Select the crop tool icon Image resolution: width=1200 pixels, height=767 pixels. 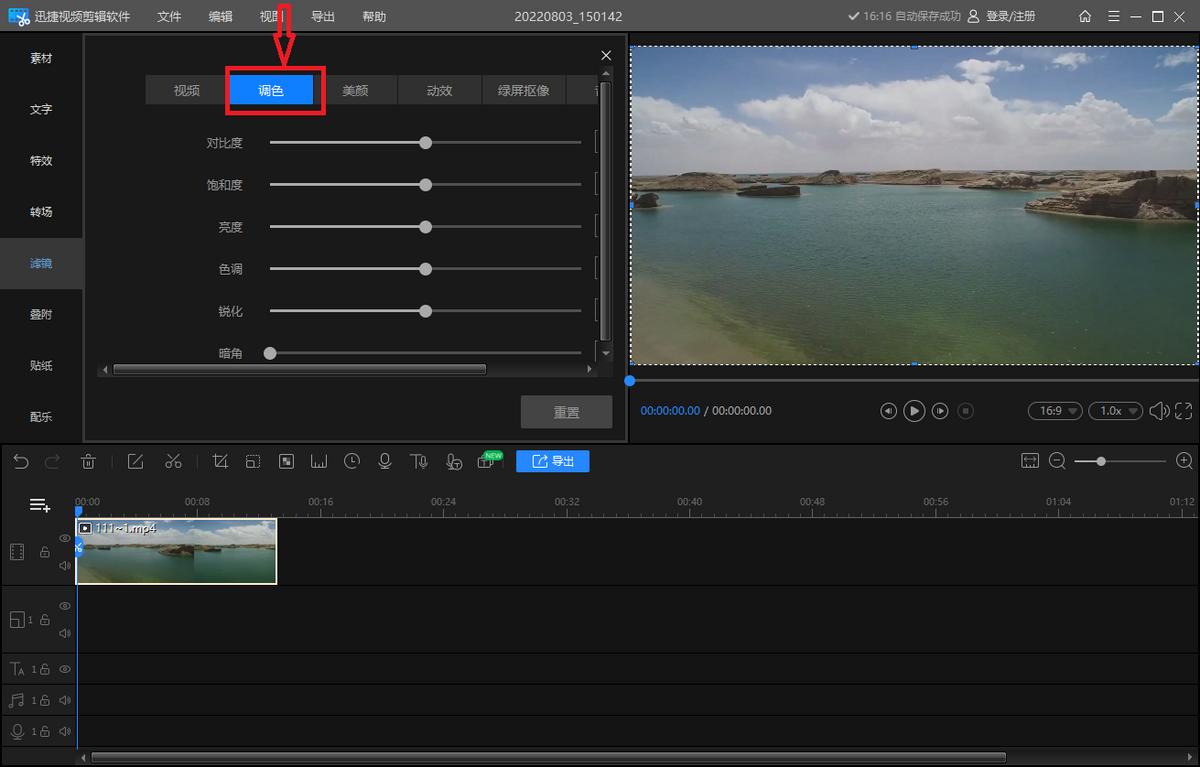tap(221, 461)
